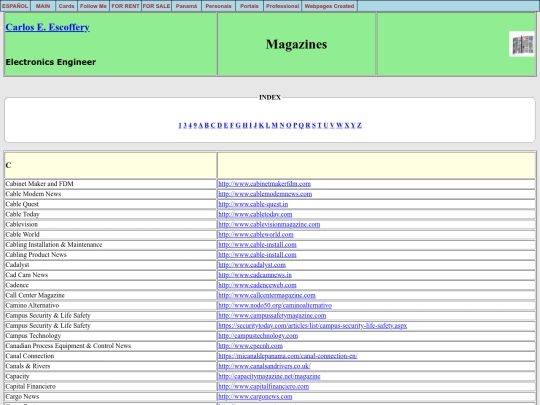Image resolution: width=540 pixels, height=405 pixels.
Task: Jump to index letter M
Action: (274, 125)
